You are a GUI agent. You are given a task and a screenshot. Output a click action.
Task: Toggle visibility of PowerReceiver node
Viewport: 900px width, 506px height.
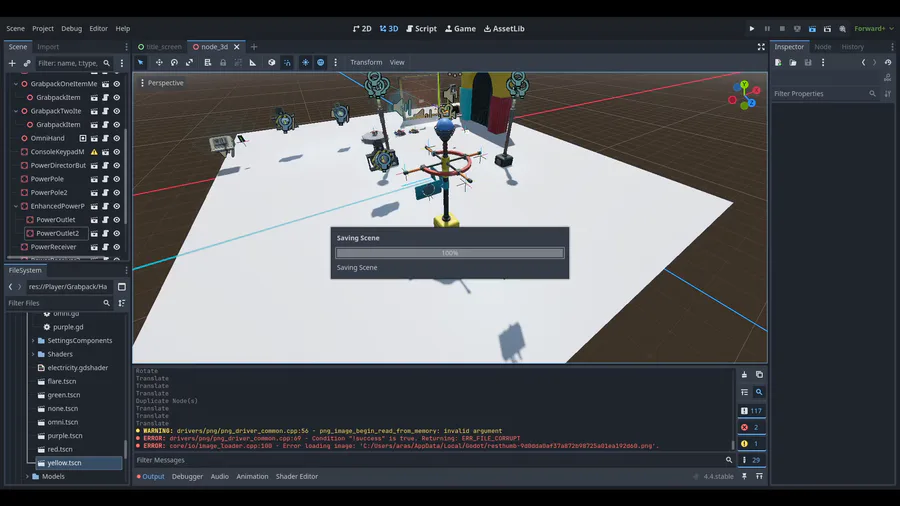[117, 247]
